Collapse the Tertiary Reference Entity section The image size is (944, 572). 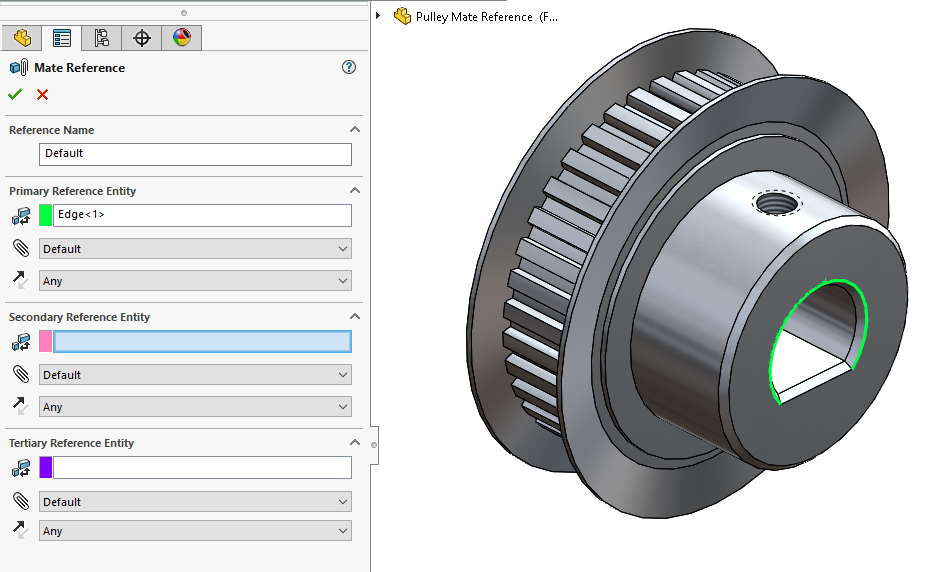354,443
